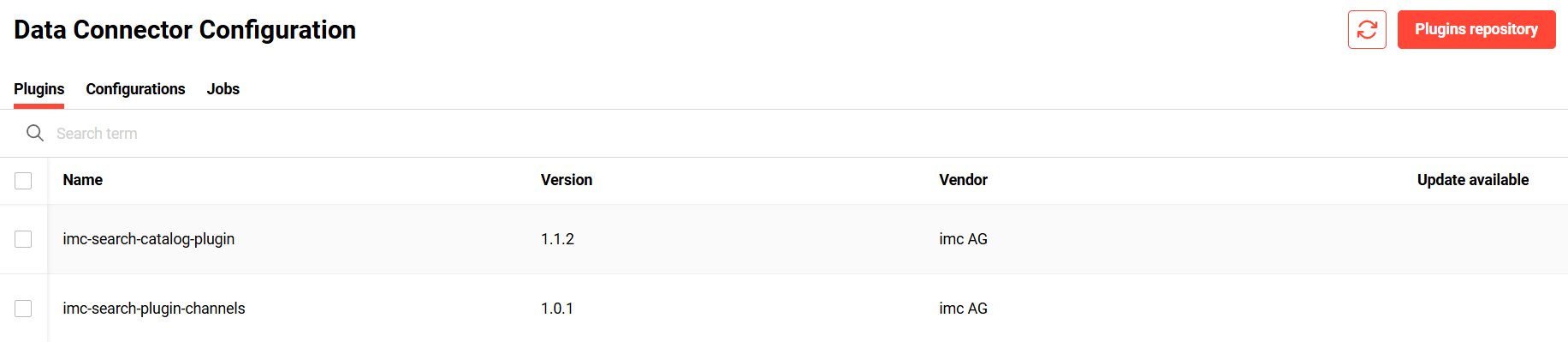Image resolution: width=1568 pixels, height=342 pixels.
Task: Sort by the Vendor column header
Action: 963,180
